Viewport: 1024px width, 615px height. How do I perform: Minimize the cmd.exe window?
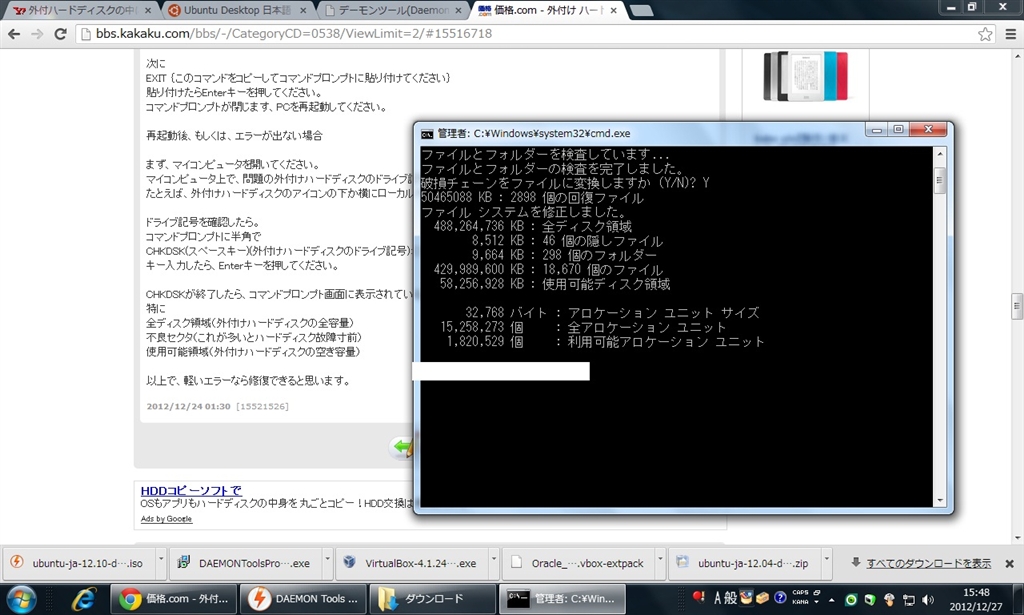click(x=877, y=129)
